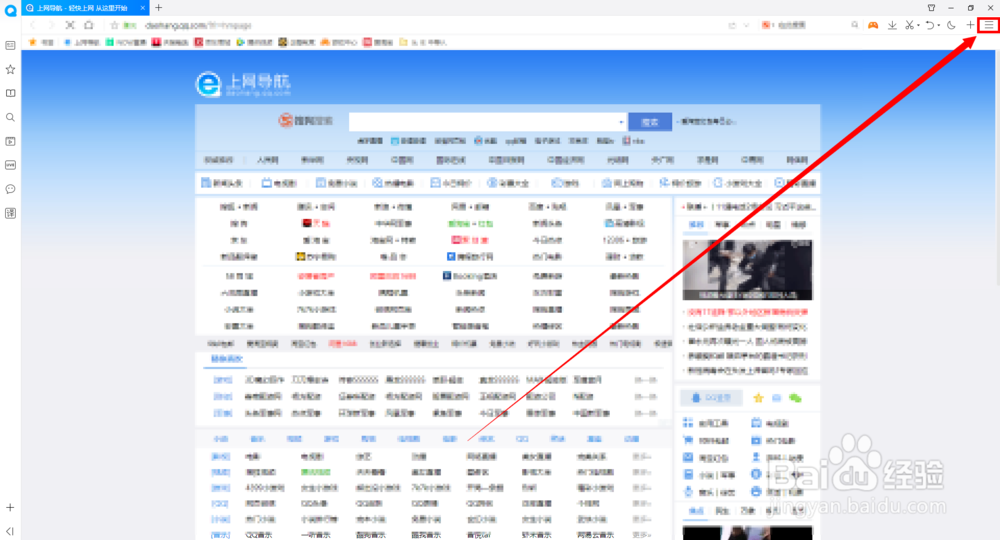The image size is (1000, 540).
Task: Open the sidebar translate icon
Action: [10, 213]
